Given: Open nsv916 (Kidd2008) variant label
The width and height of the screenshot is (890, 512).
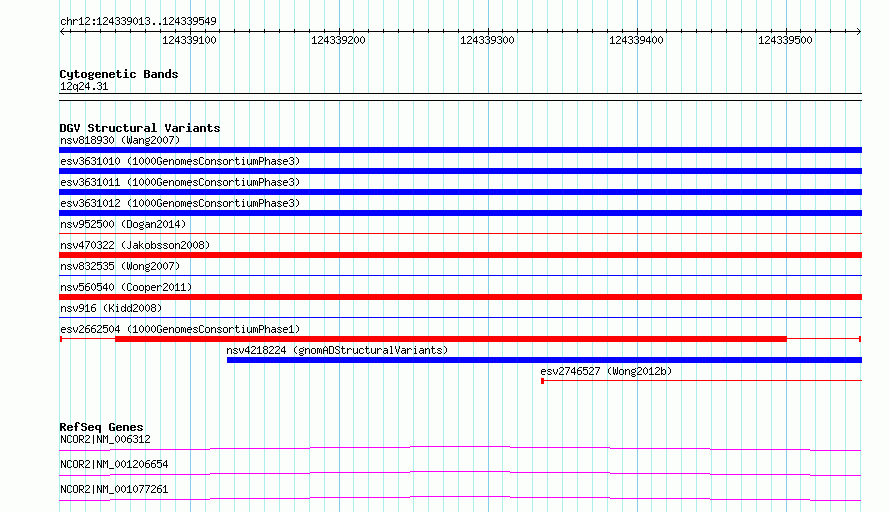Looking at the screenshot, I should pyautogui.click(x=111, y=308).
